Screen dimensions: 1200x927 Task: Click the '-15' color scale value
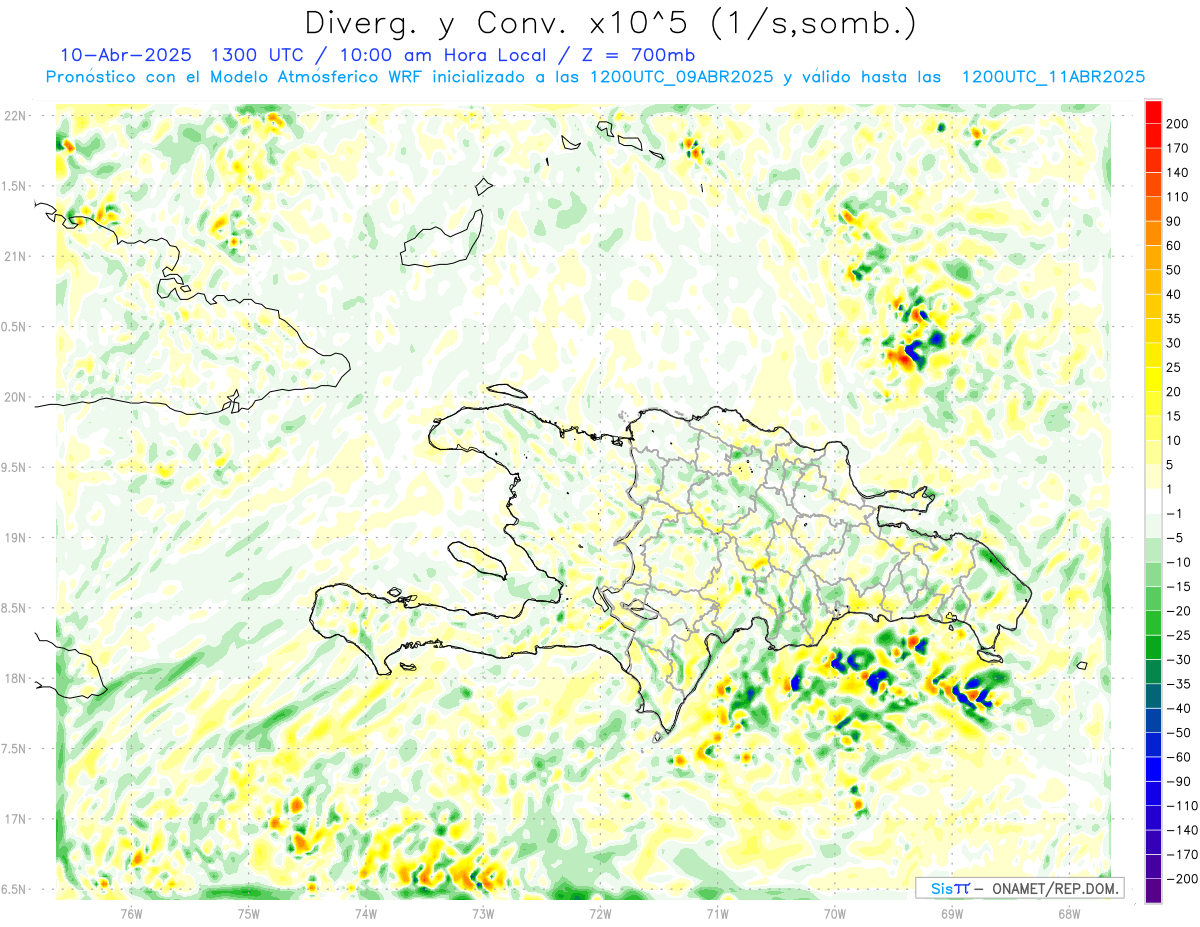[x=1179, y=586]
